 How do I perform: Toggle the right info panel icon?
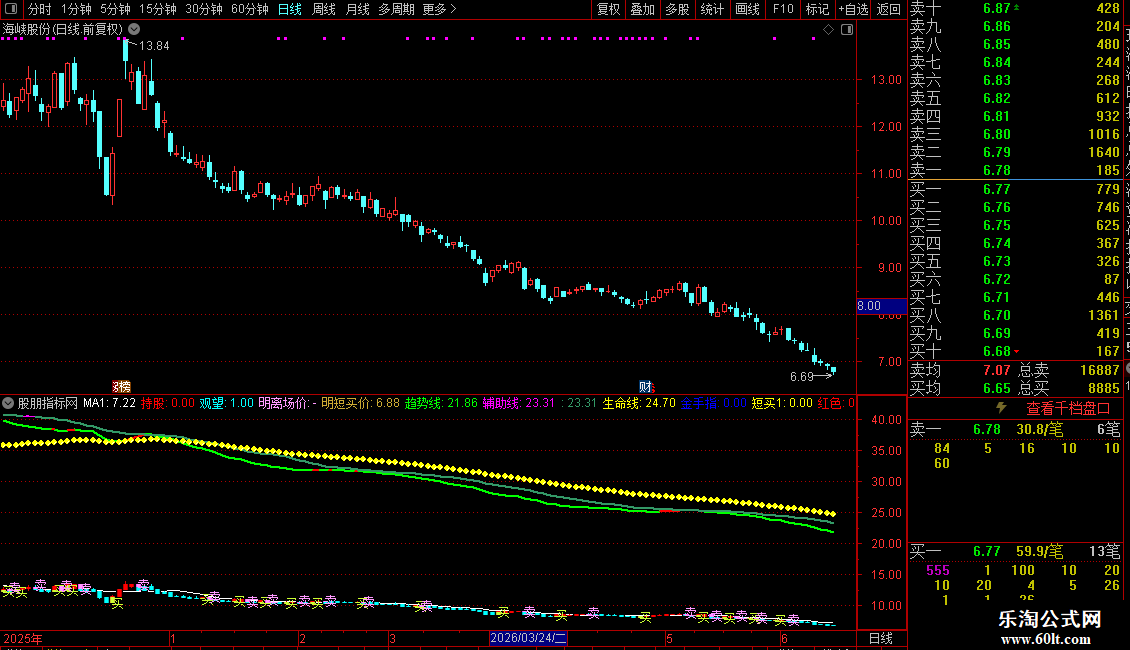pos(847,29)
